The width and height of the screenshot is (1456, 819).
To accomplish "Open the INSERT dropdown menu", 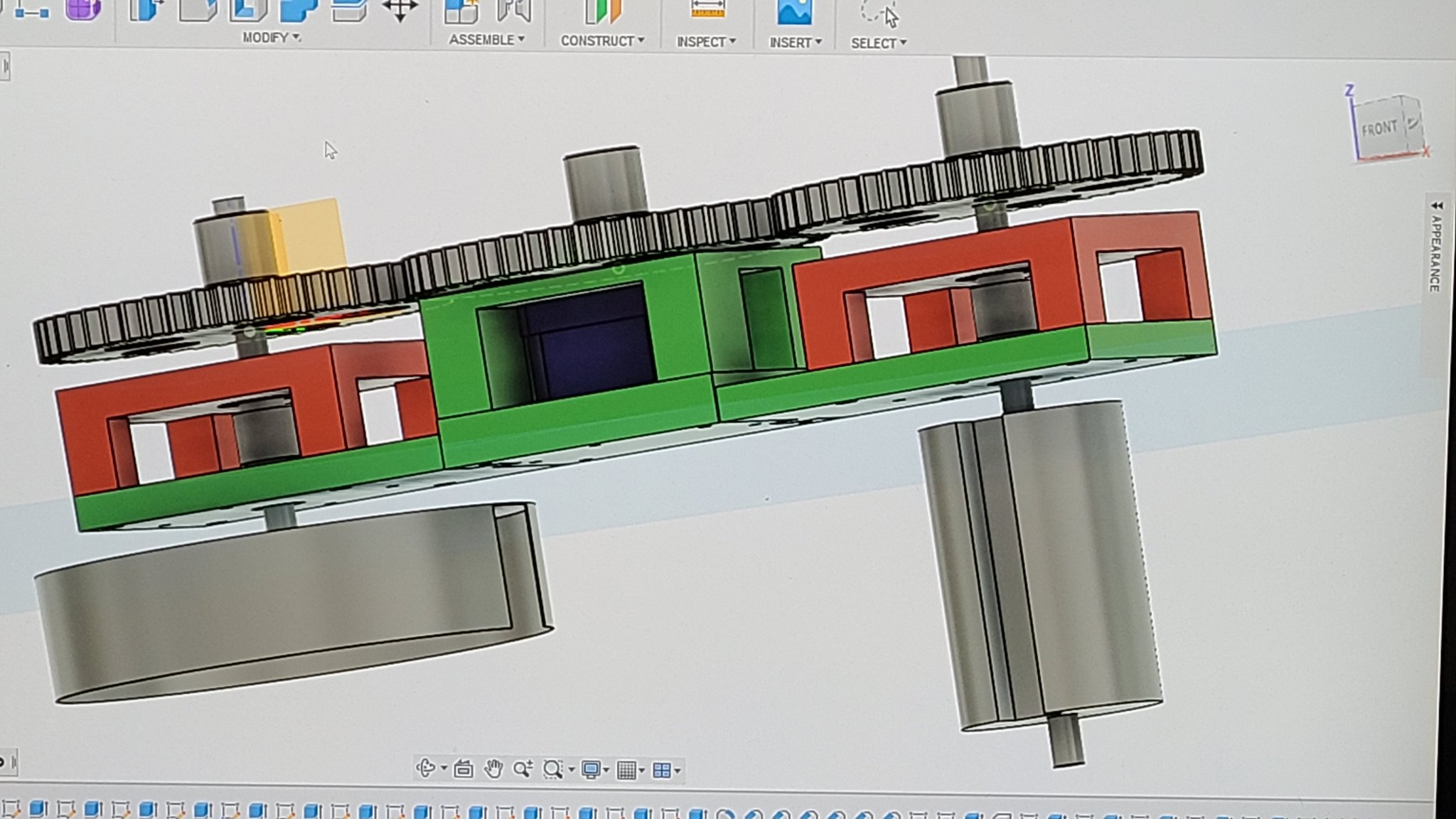I will pos(796,43).
